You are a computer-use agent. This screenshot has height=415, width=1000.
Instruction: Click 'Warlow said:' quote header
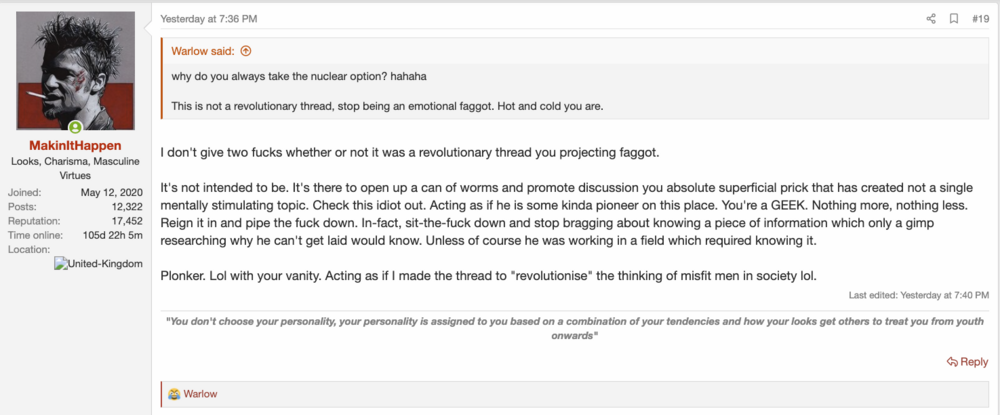click(x=203, y=51)
